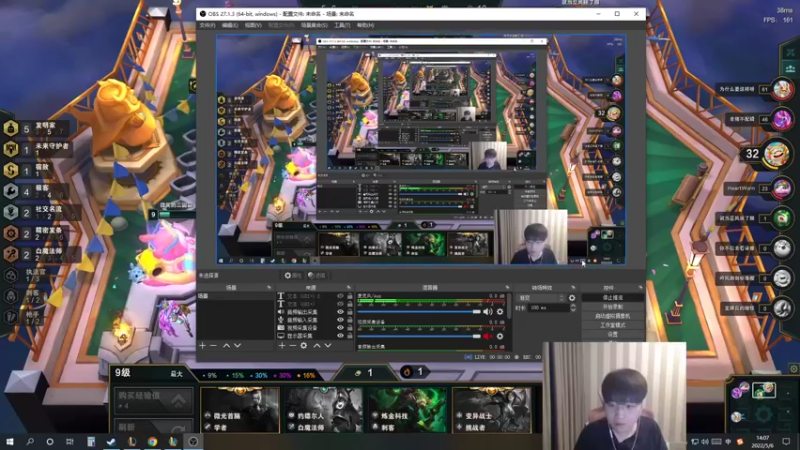Toggle visibility of 音频输入采集 source
The height and width of the screenshot is (450, 800).
[x=340, y=320]
